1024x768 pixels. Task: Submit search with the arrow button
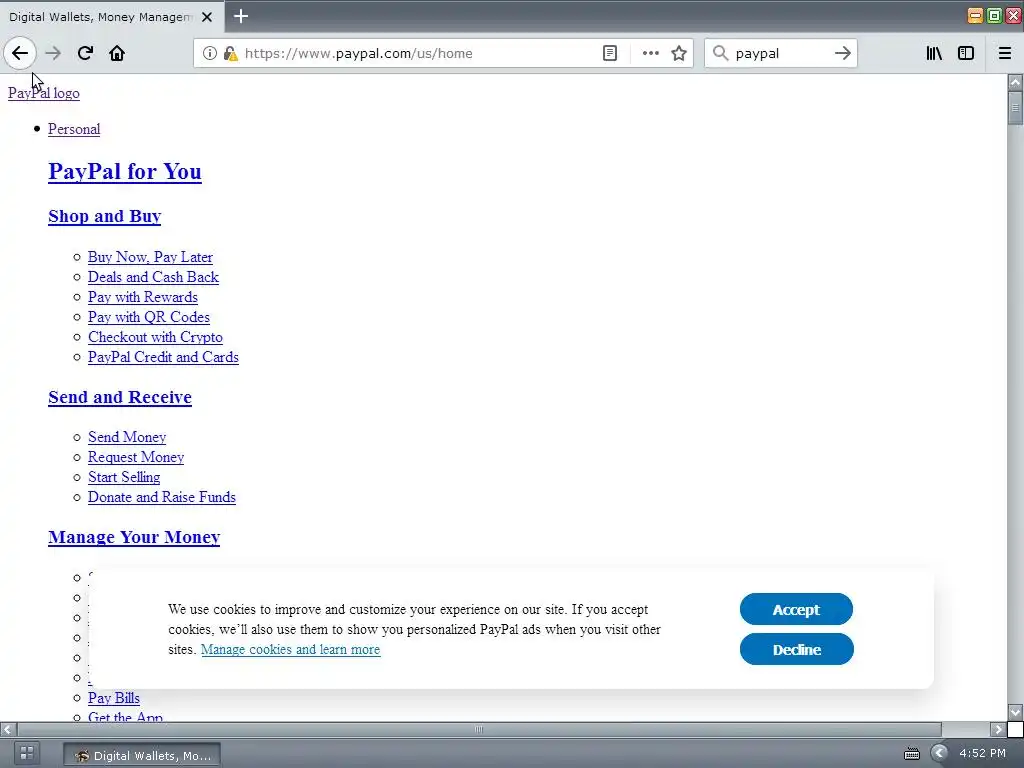842,53
